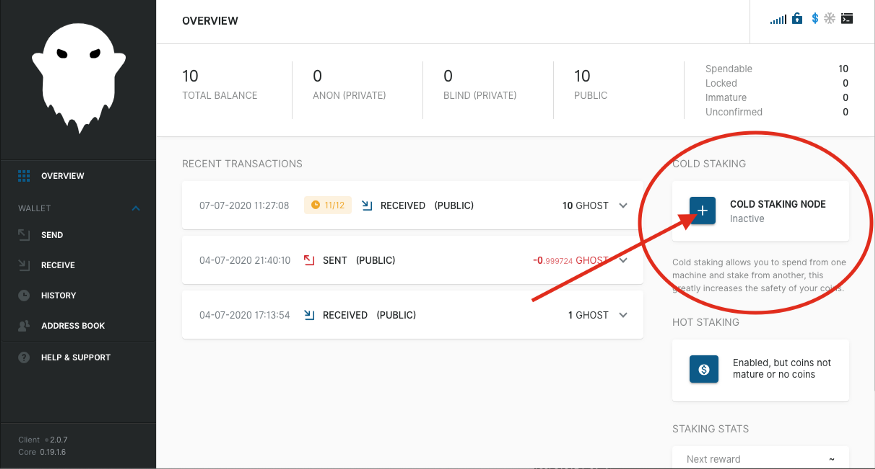The width and height of the screenshot is (875, 469).
Task: Go to the Overview page
Action: point(62,176)
